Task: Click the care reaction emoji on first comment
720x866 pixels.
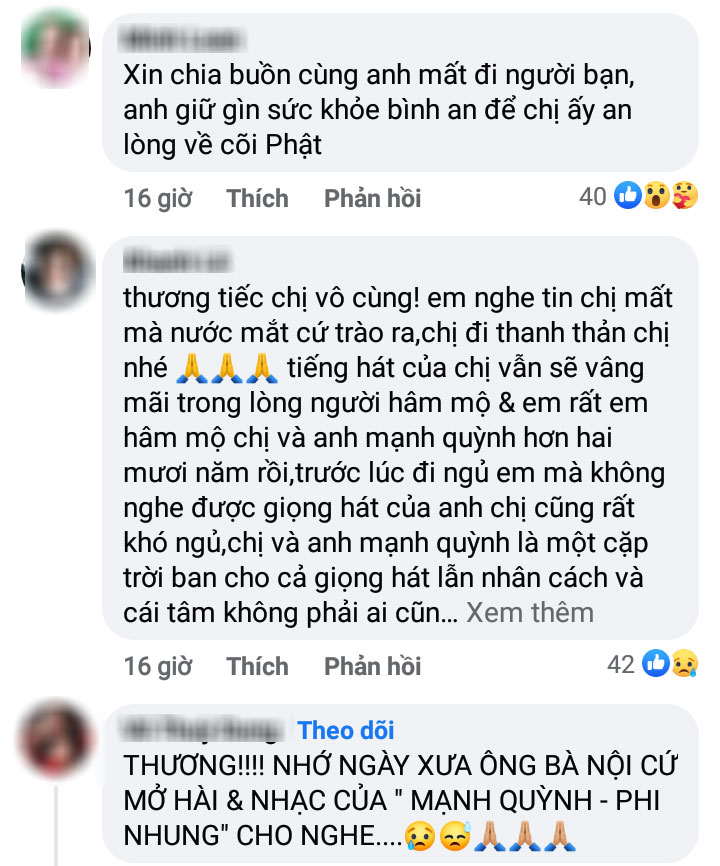Action: click(685, 195)
